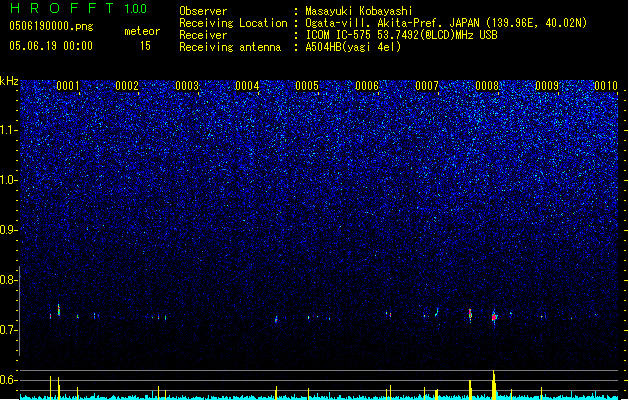629x400 pixels.
Task: Click the Observer label
Action: point(203,11)
